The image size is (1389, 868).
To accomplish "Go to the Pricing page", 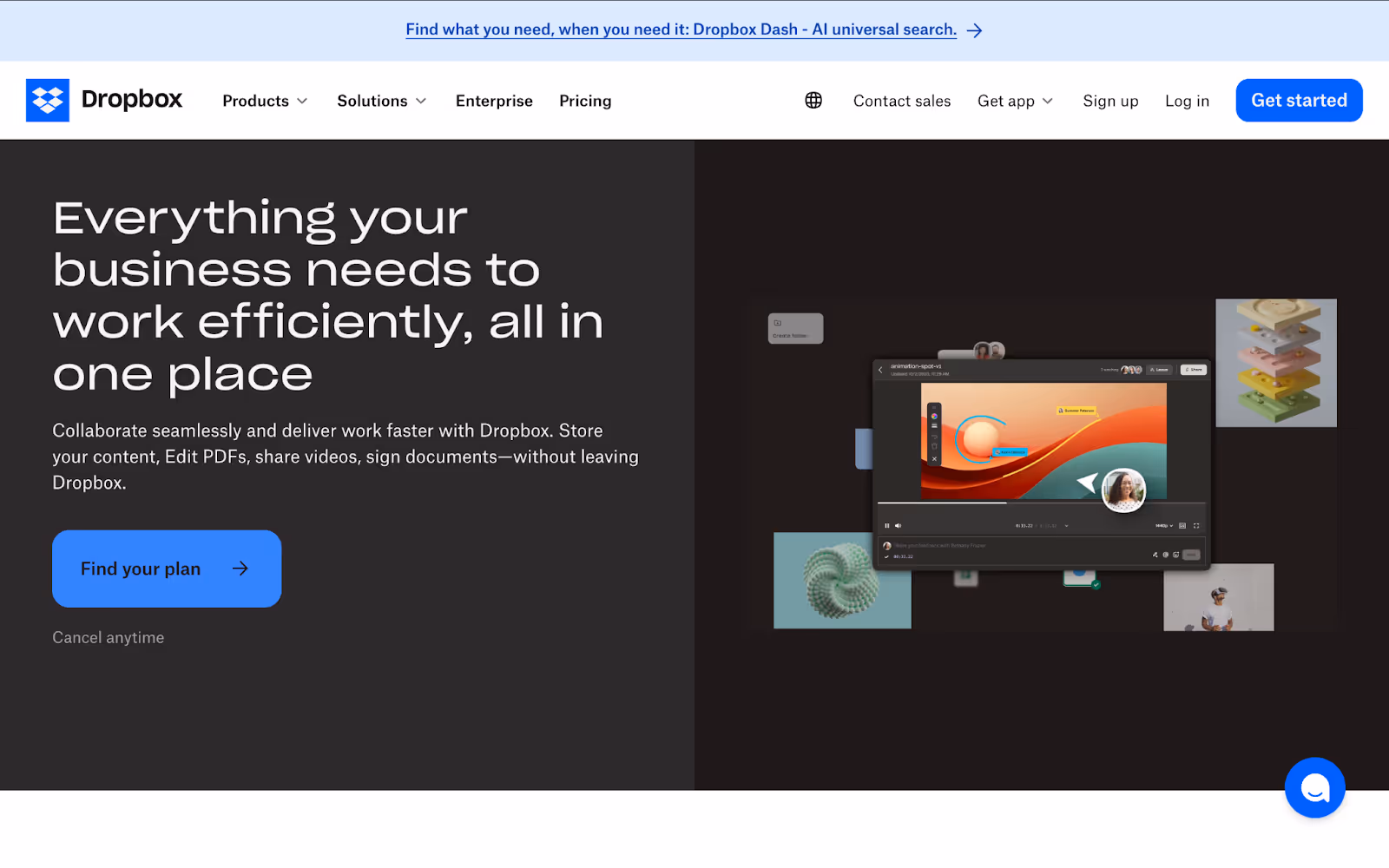I will (x=585, y=101).
